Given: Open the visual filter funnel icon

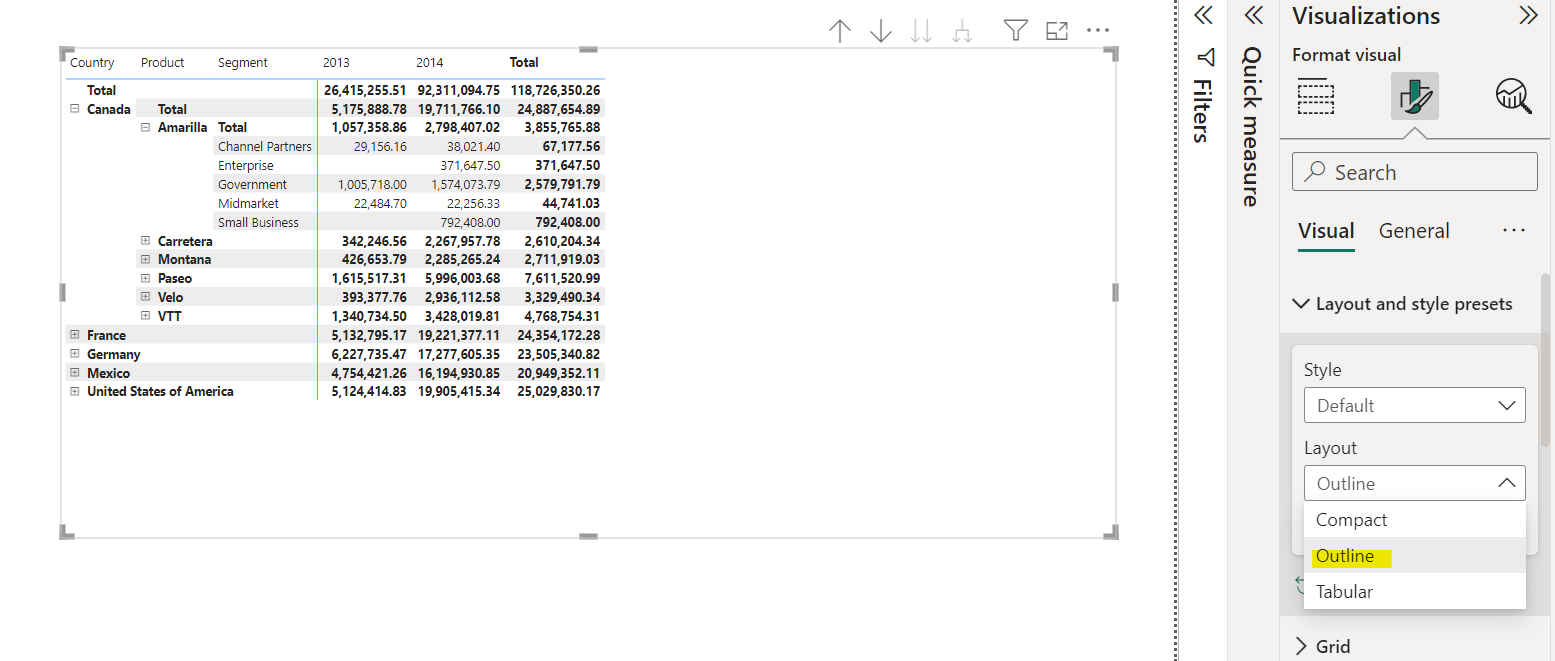Looking at the screenshot, I should (x=1016, y=31).
